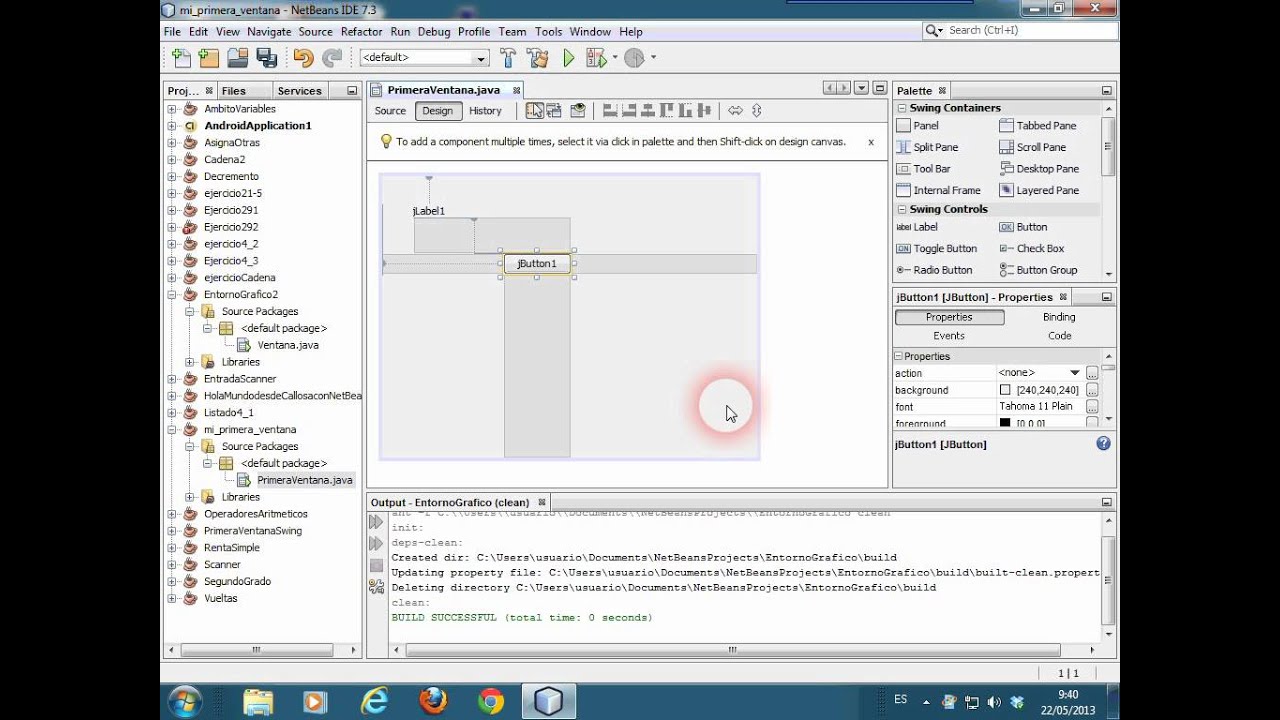Dismiss the hint bar with x
1280x720 pixels.
pos(871,142)
